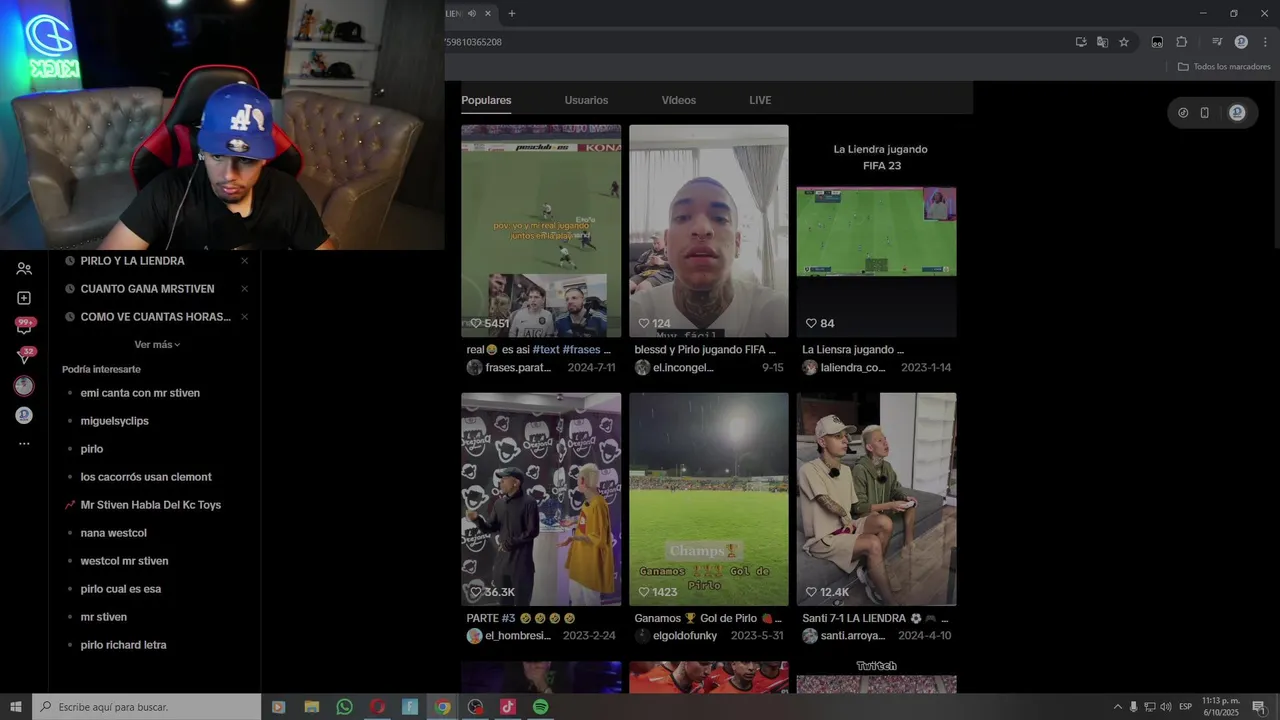Switch to the Usuarios tab
Screen dimensions: 1280x720
[586, 100]
